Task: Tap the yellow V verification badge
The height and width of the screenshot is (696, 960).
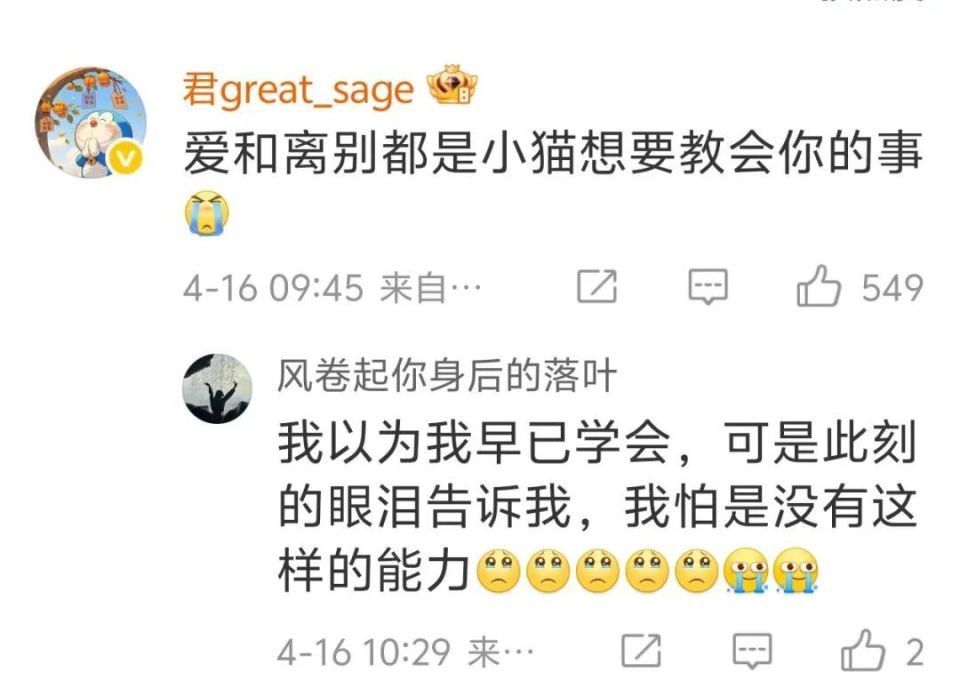Action: [126, 159]
